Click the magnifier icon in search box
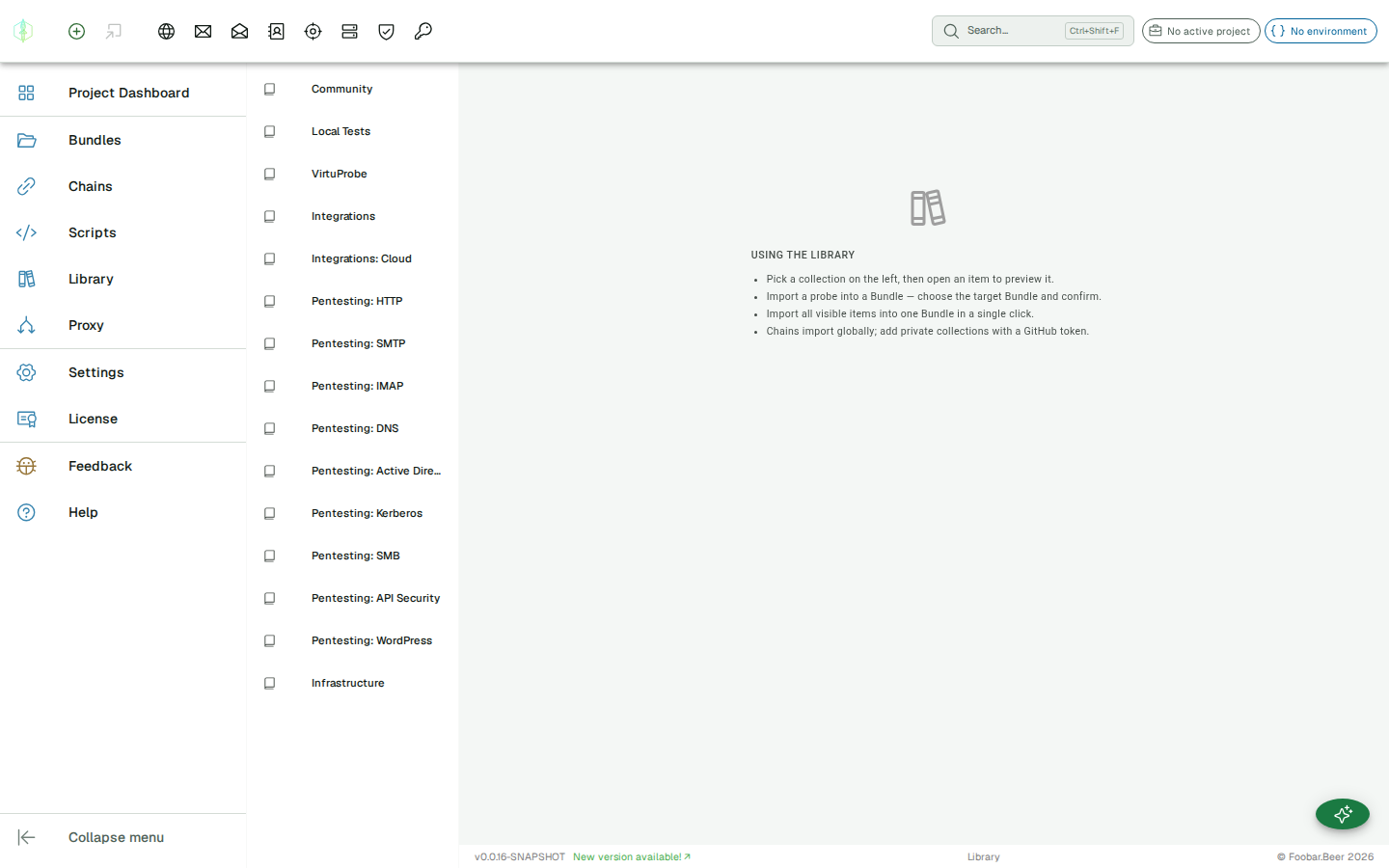The height and width of the screenshot is (868, 1389). 951,31
